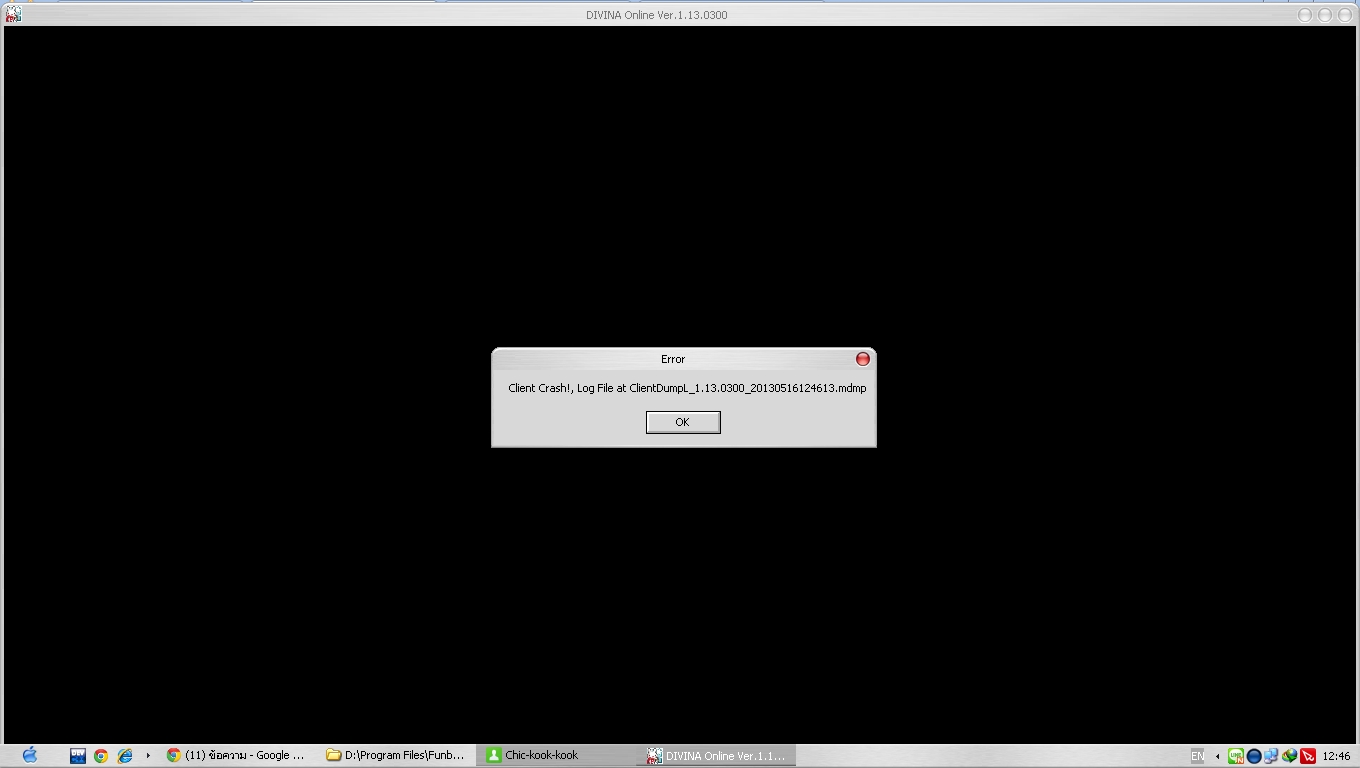Launch the DEV quick launch icon
The width and height of the screenshot is (1360, 768).
78,756
